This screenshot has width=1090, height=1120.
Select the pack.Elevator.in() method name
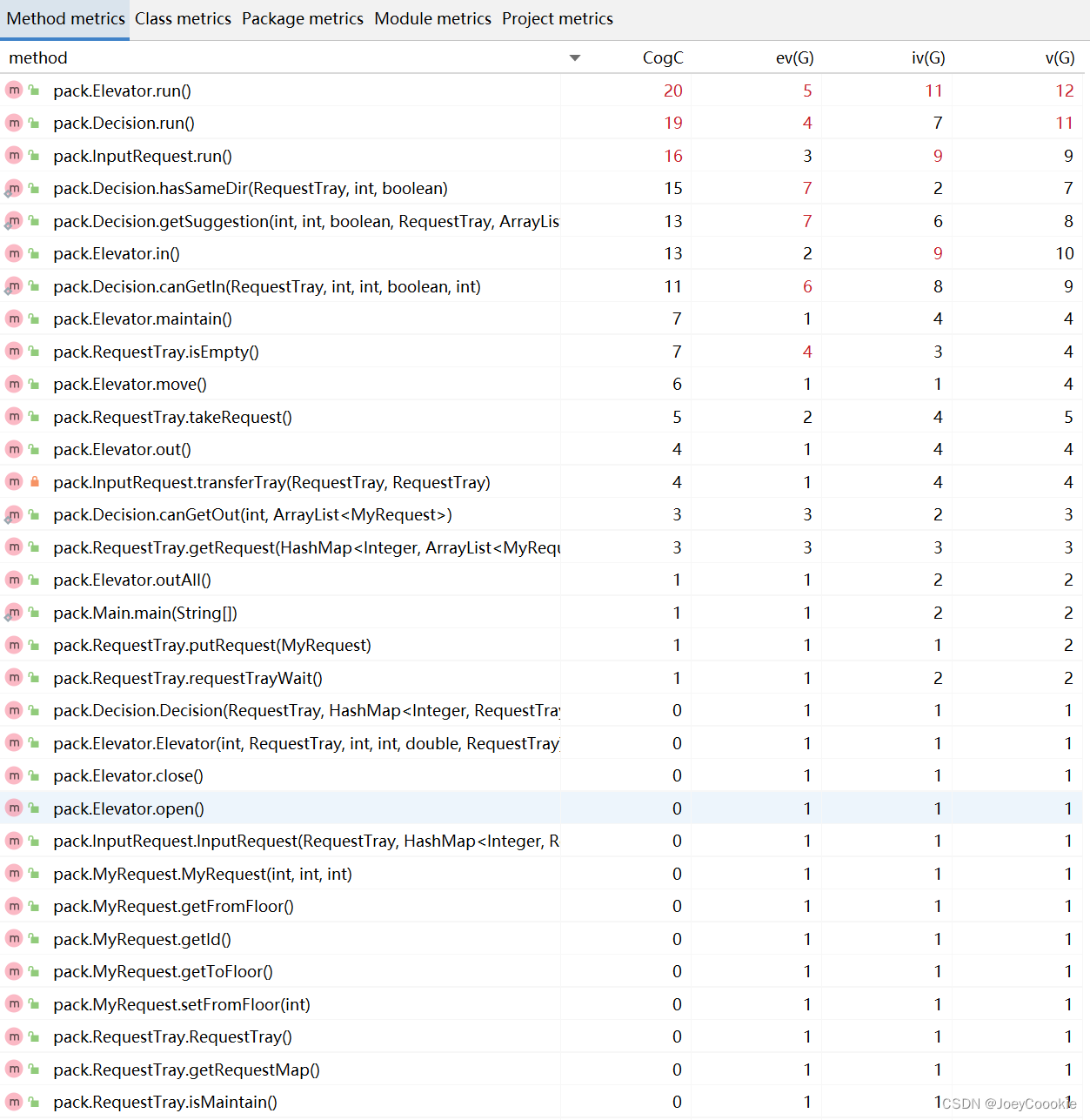117,253
